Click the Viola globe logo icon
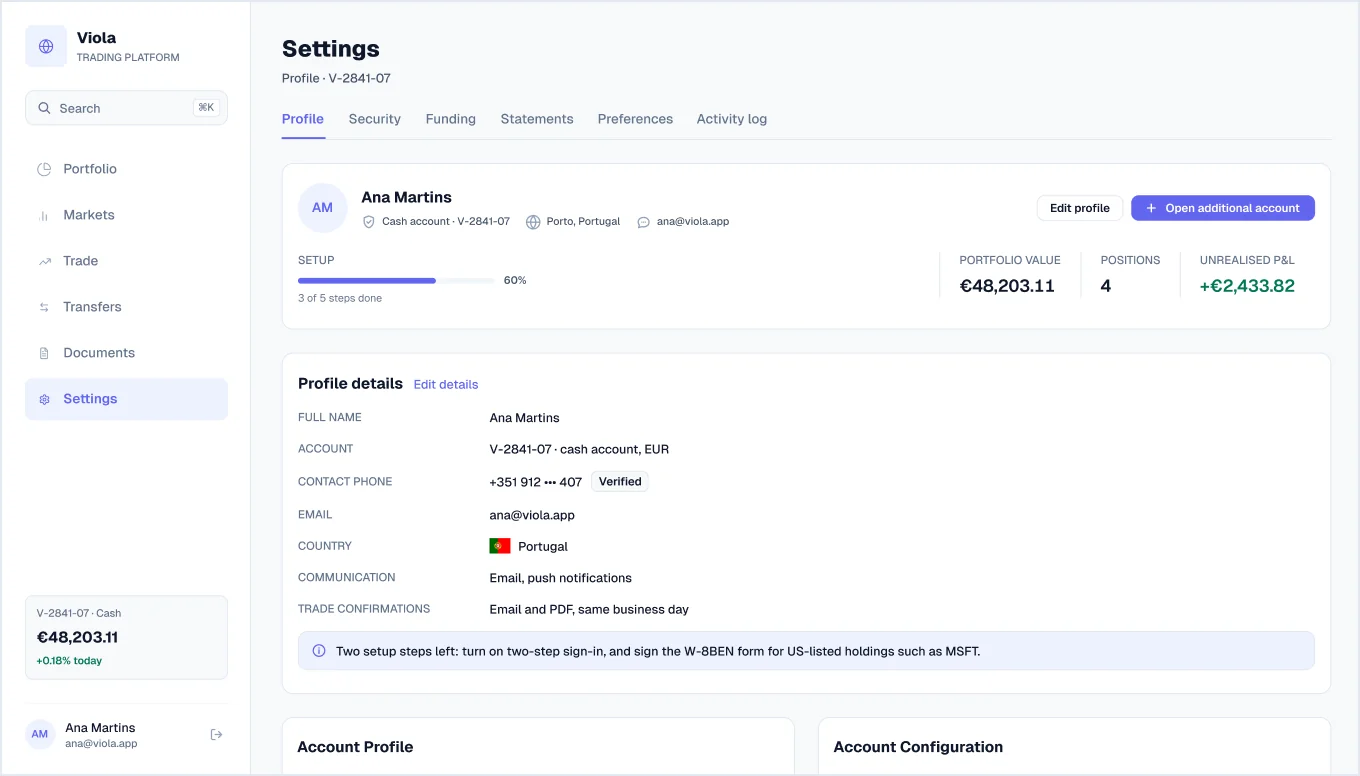The width and height of the screenshot is (1360, 776). click(x=46, y=46)
